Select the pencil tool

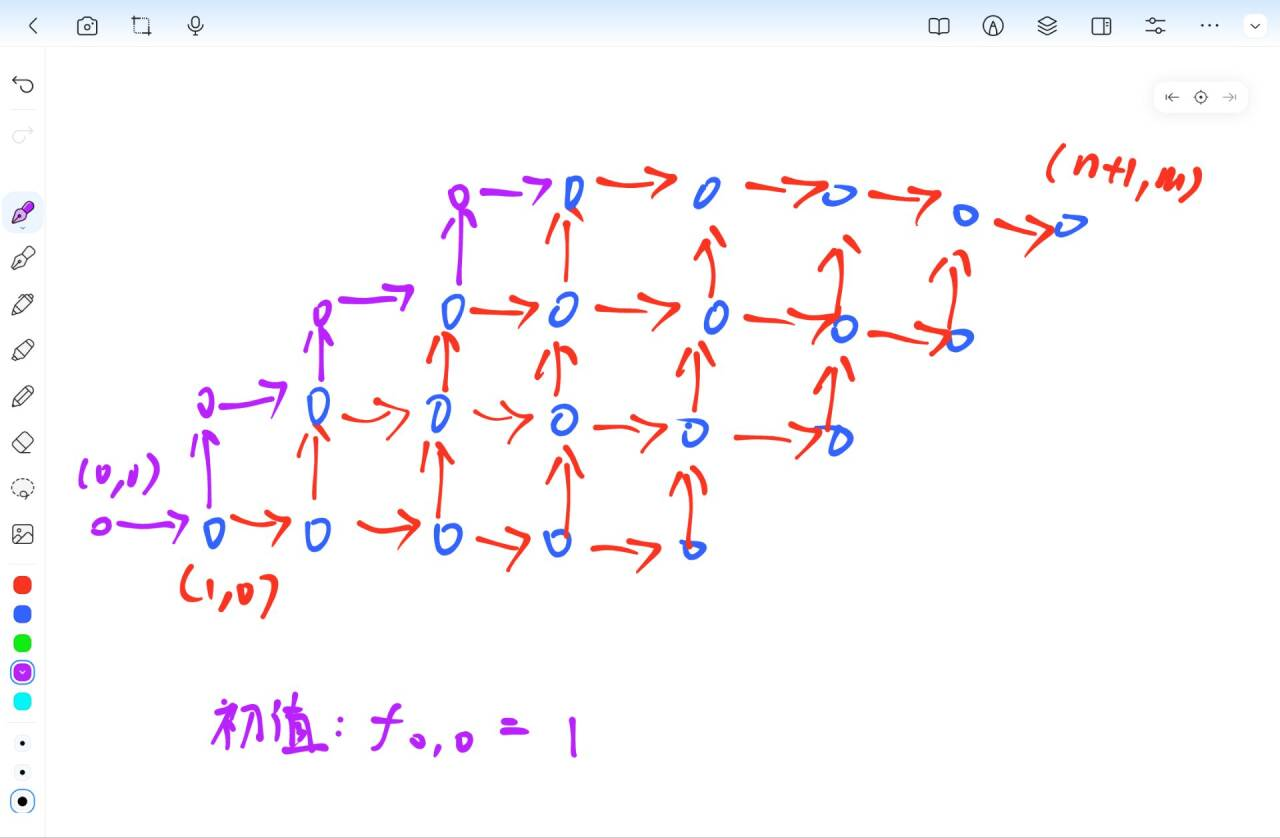pos(23,396)
